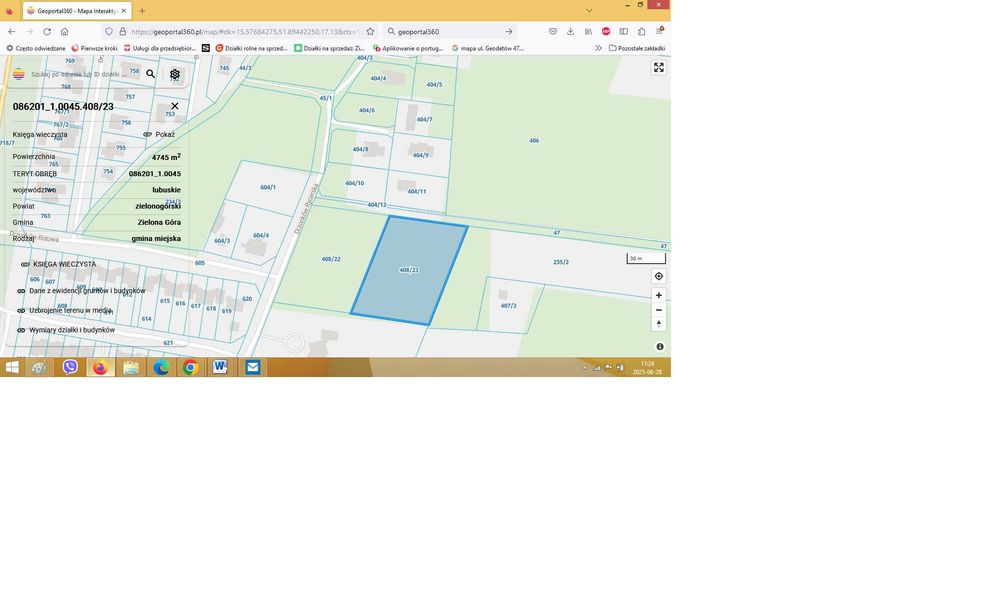Open Usługi dla przedsiębior... bookmark
This screenshot has height=595, width=1000.
tap(160, 48)
